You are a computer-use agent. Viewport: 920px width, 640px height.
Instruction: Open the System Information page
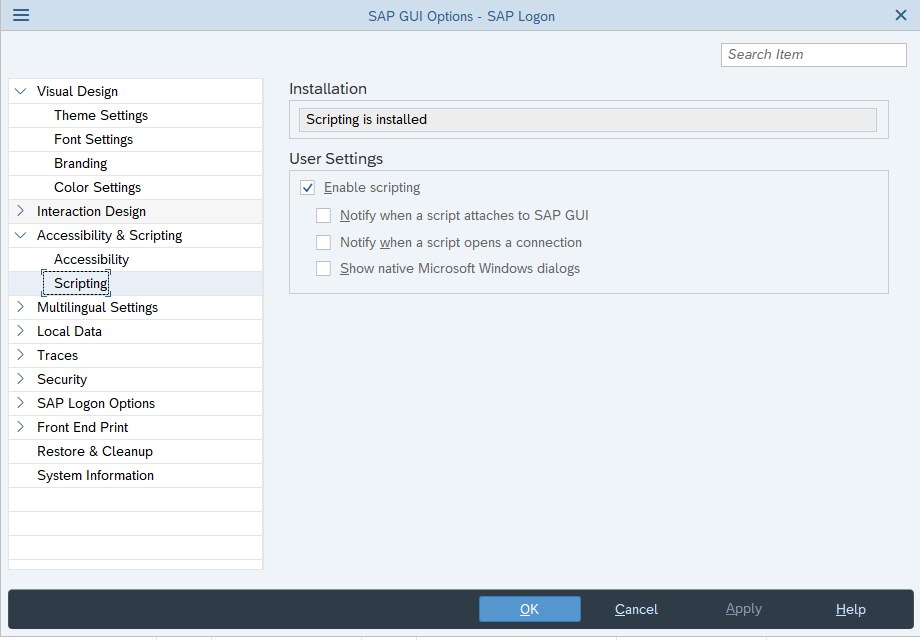tap(95, 475)
